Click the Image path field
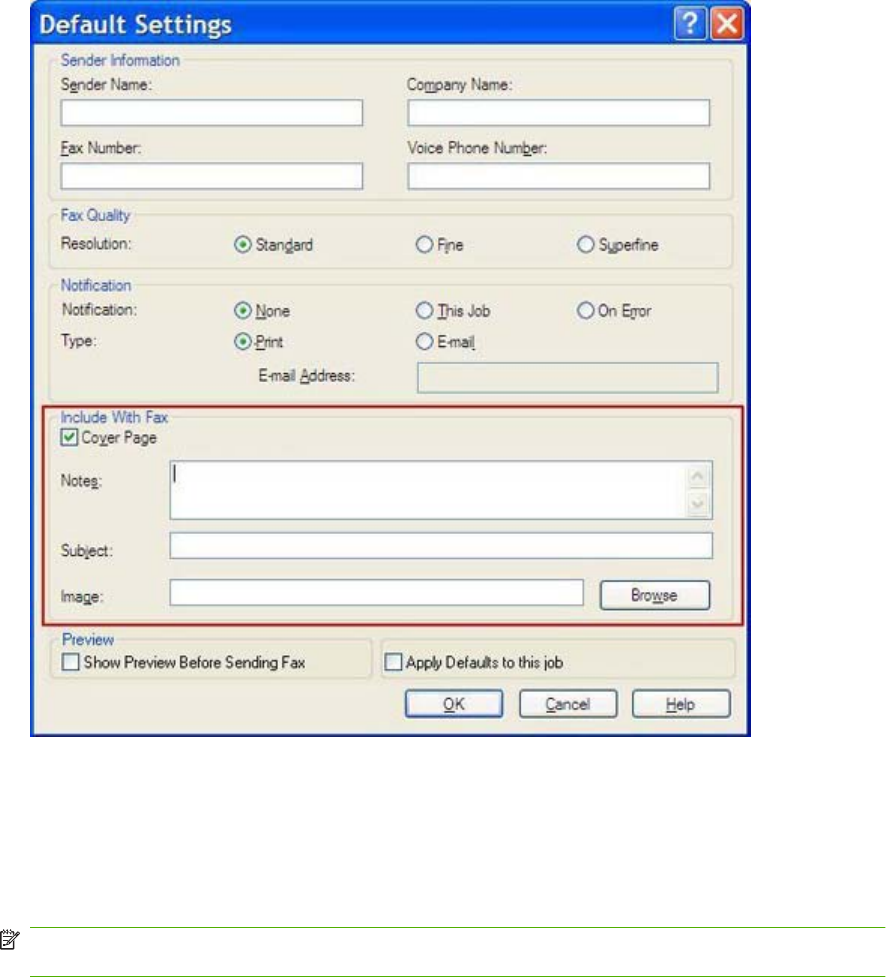The height and width of the screenshot is (977, 886). [x=376, y=593]
